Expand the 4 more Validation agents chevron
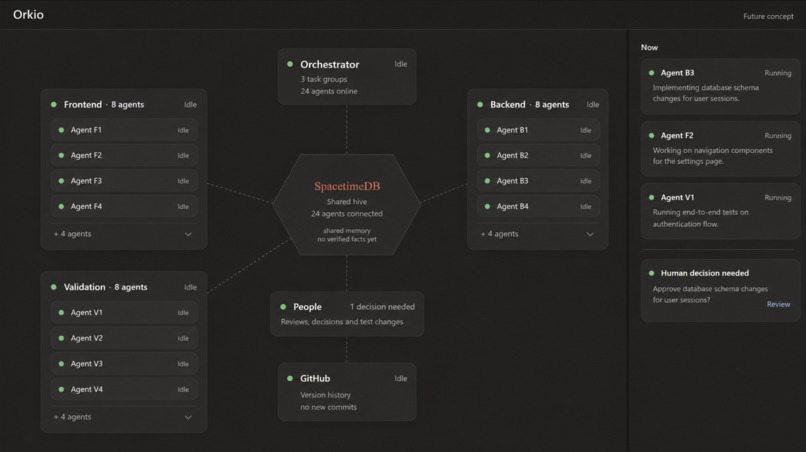 pyautogui.click(x=188, y=417)
